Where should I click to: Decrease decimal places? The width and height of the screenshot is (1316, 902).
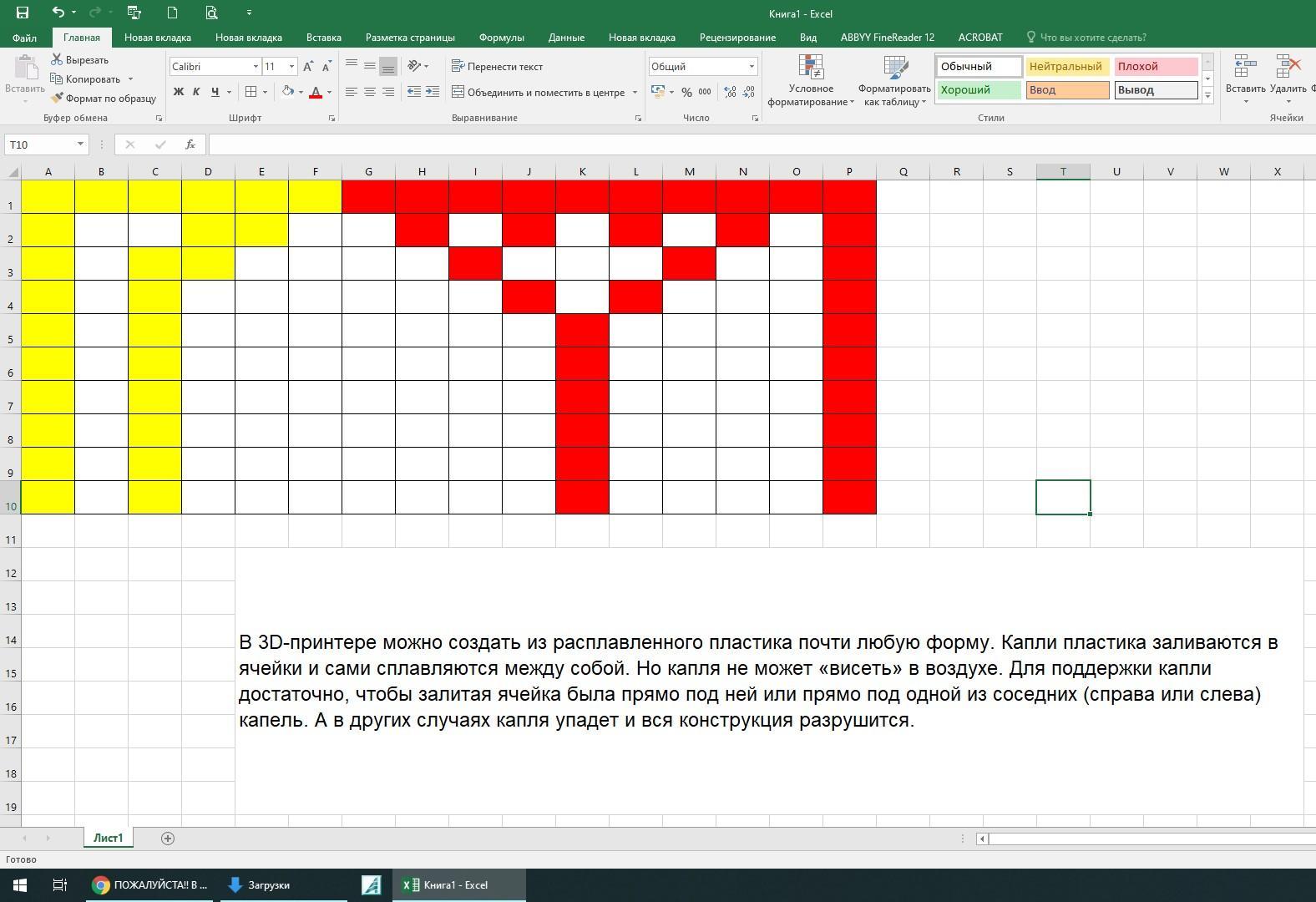pos(748,92)
